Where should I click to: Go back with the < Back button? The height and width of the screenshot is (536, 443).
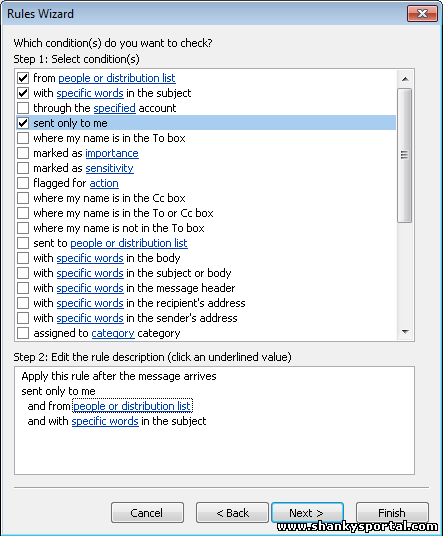(x=232, y=513)
